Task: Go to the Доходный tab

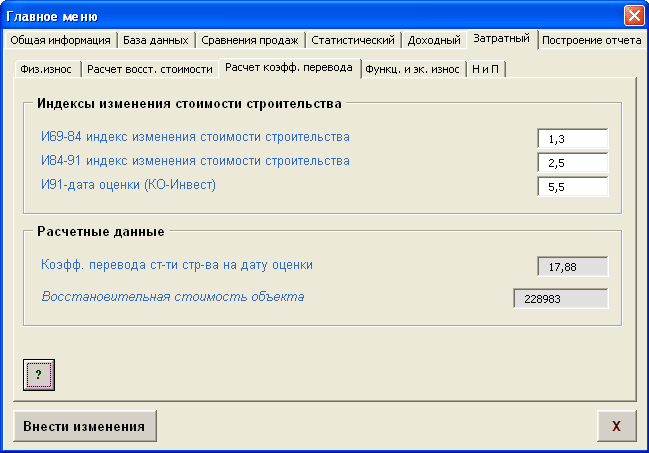Action: 434,40
